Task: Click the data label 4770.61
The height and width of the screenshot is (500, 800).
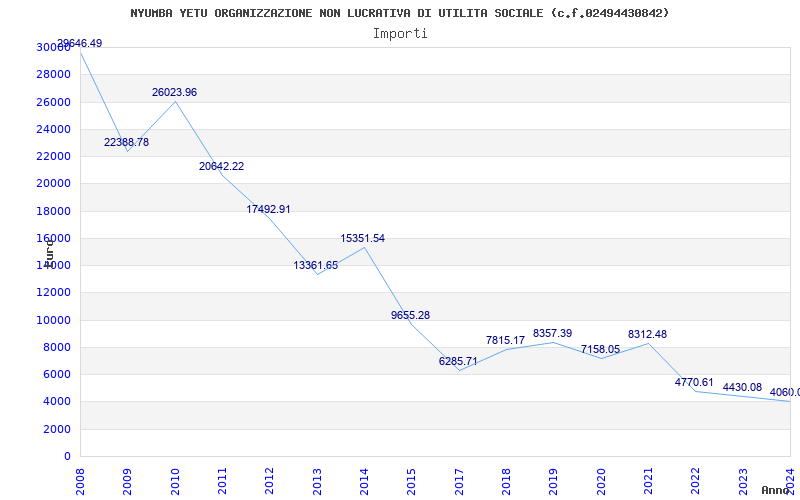Action: coord(694,382)
